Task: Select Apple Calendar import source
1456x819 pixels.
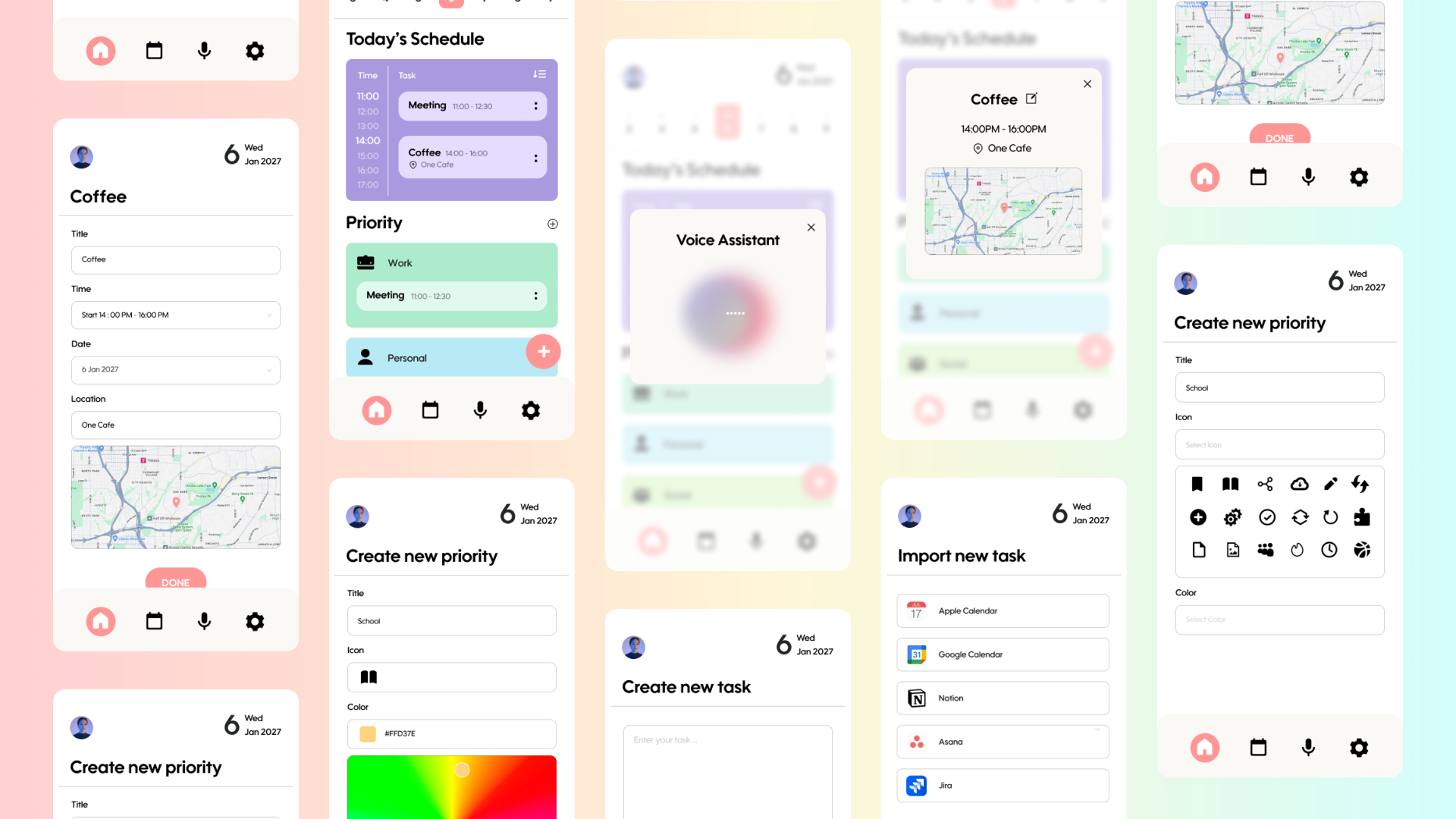Action: click(1003, 610)
